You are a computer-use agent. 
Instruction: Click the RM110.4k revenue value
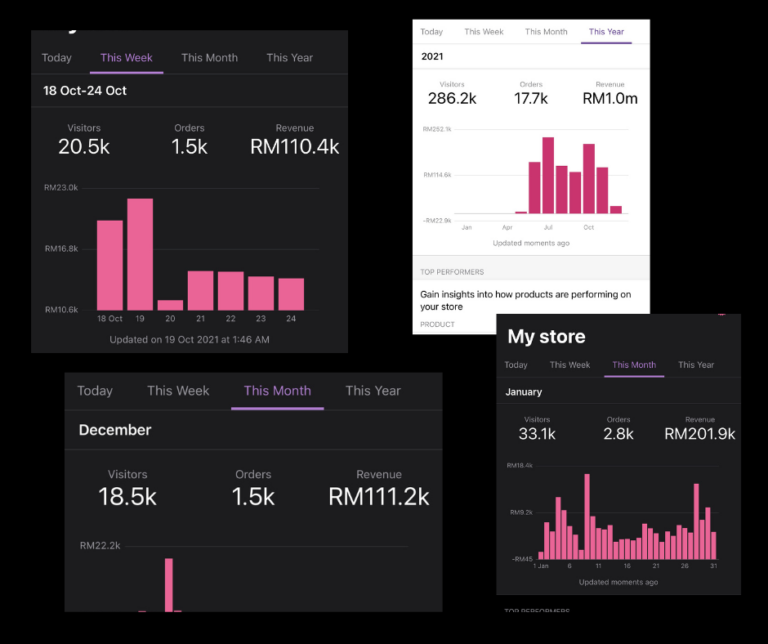point(294,146)
